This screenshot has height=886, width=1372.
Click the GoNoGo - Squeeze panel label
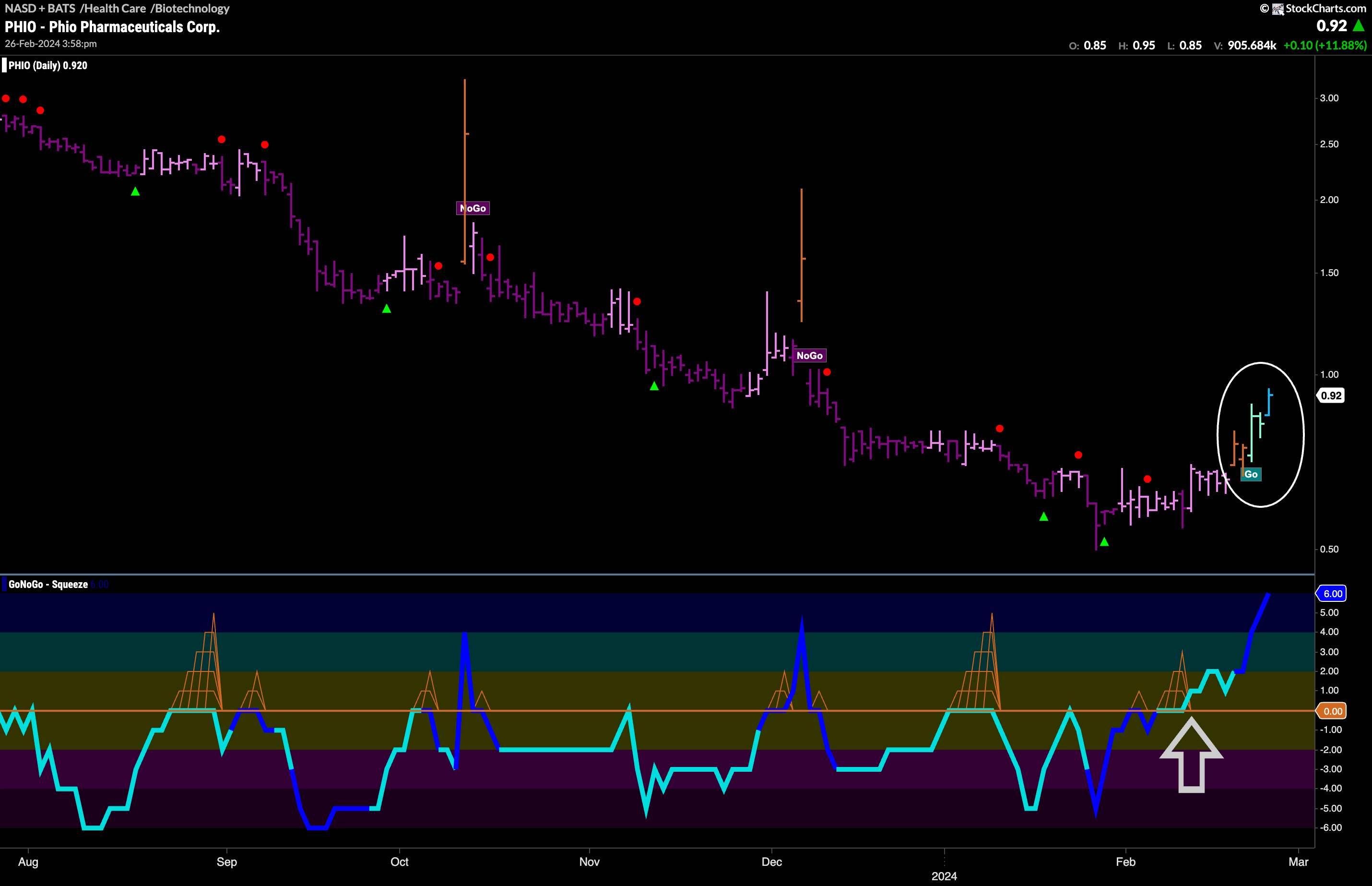(48, 585)
